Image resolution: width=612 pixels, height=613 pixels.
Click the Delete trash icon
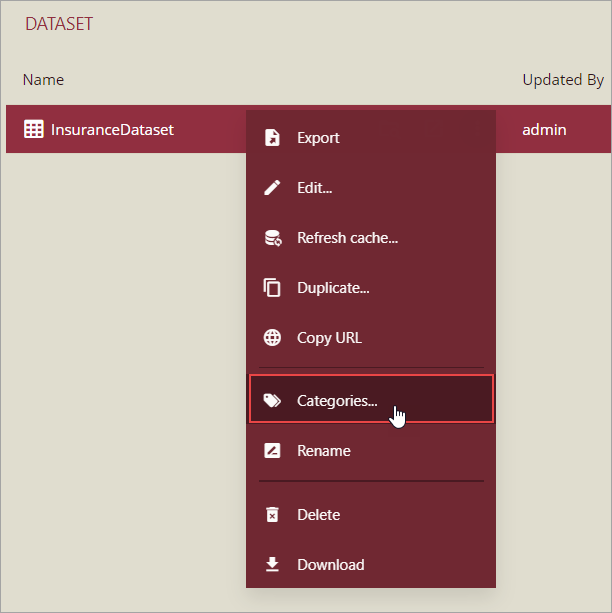point(272,514)
